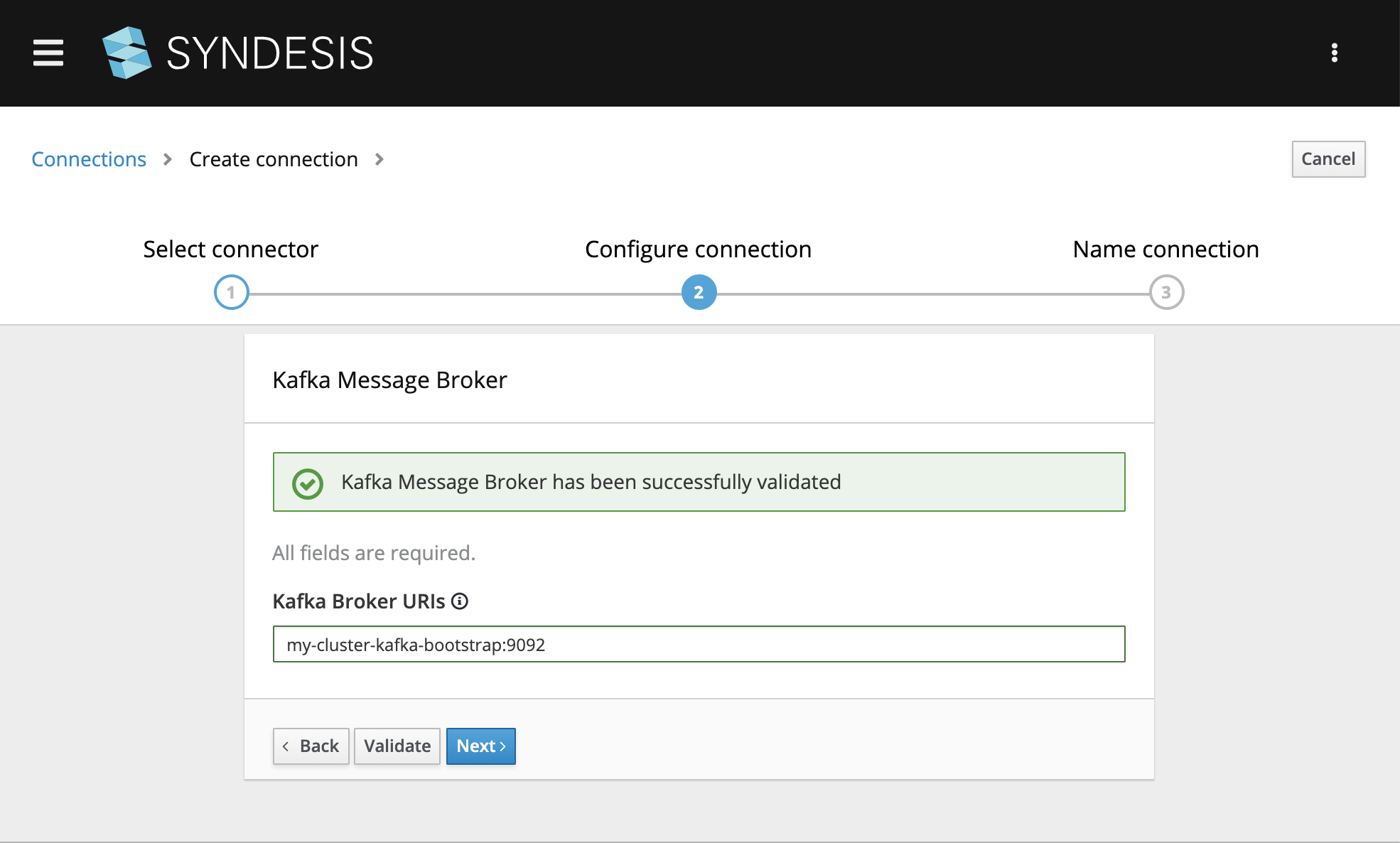Click the All fields are required note
The height and width of the screenshot is (843, 1400).
[374, 553]
